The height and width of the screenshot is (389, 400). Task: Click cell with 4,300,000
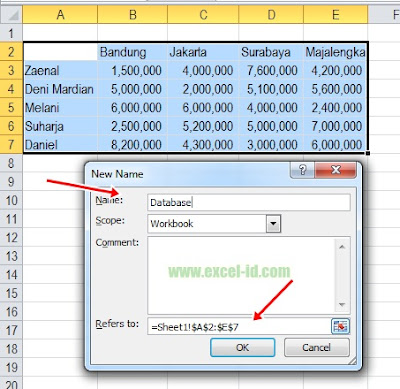tap(203, 144)
